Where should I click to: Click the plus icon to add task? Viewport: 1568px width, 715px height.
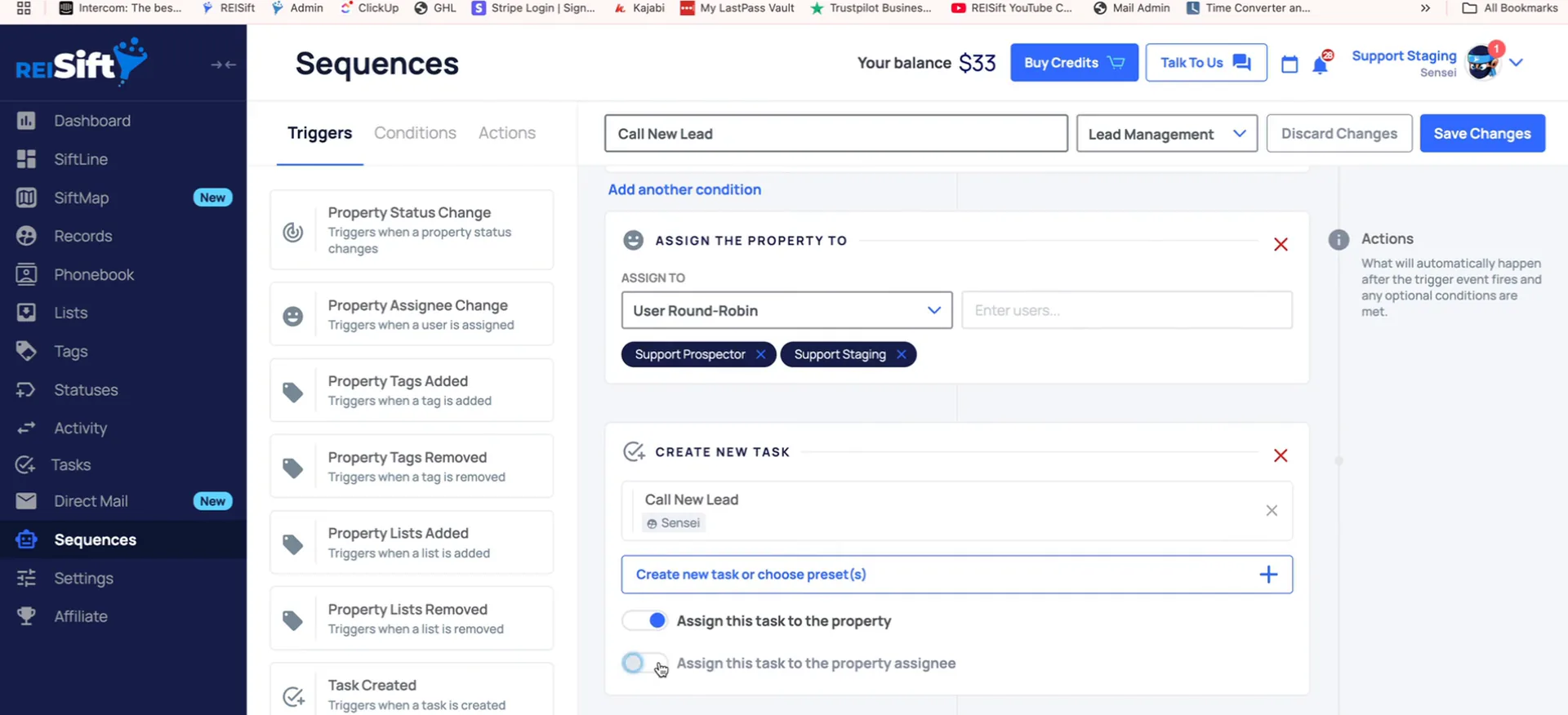[1268, 575]
